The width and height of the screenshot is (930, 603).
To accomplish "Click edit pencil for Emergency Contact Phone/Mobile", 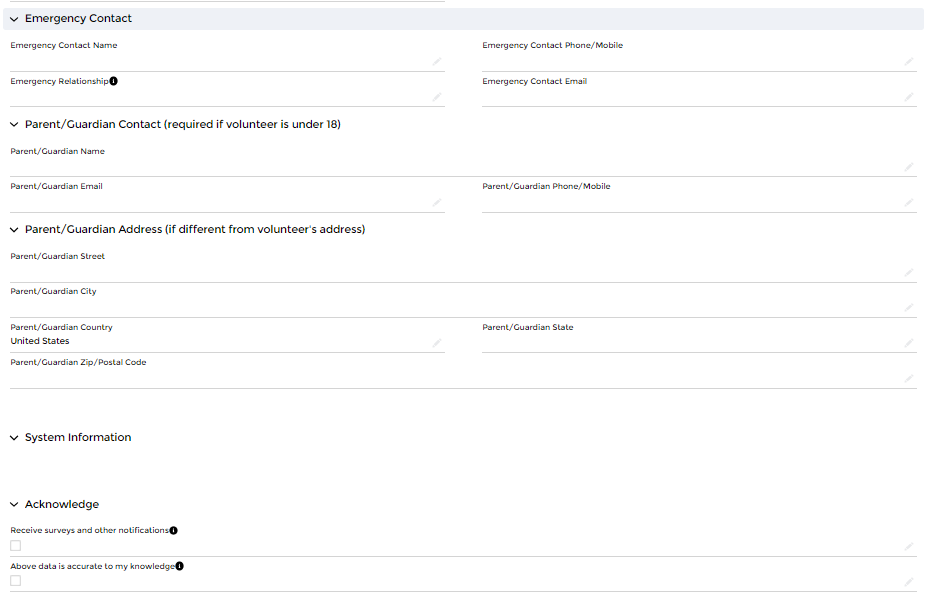I will click(909, 62).
